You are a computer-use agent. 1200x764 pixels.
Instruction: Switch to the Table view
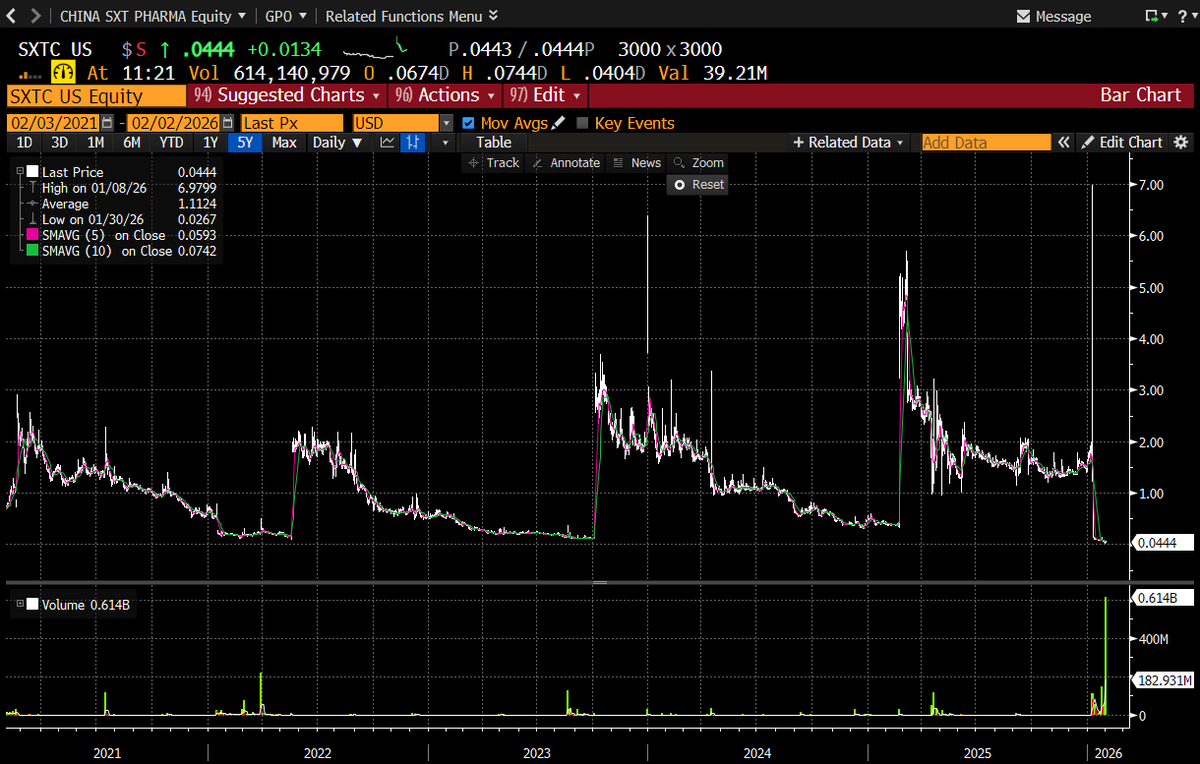tap(494, 142)
